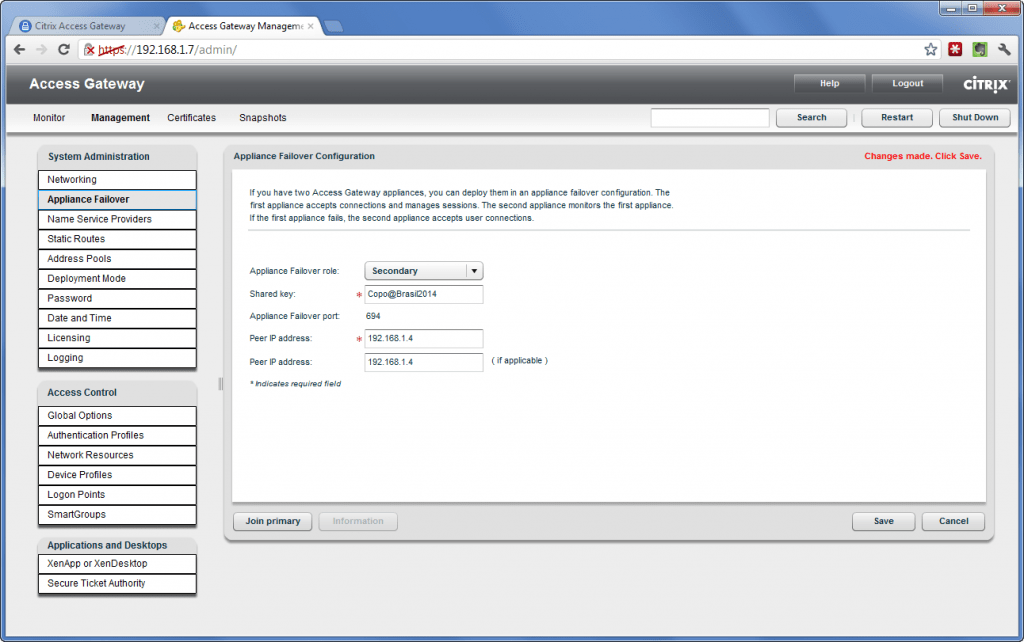
Task: Bookmark page with star icon
Action: [931, 50]
